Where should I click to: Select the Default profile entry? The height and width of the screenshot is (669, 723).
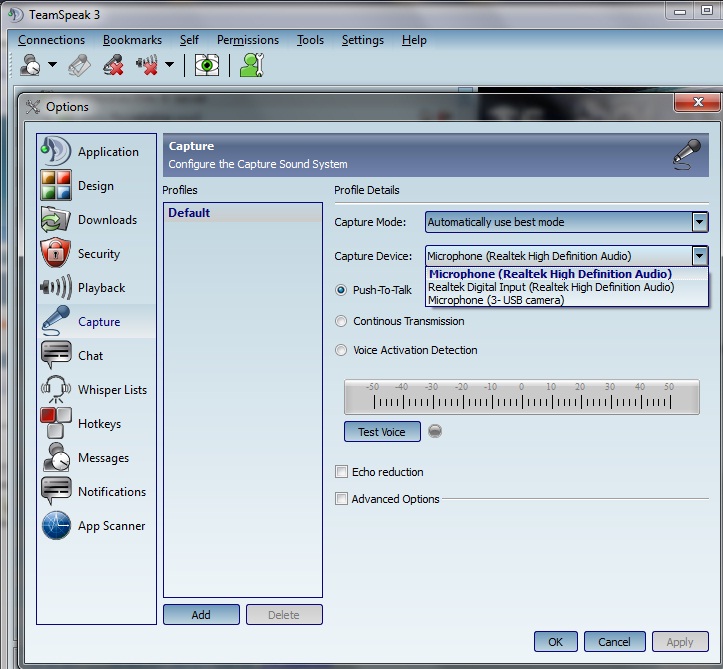243,213
